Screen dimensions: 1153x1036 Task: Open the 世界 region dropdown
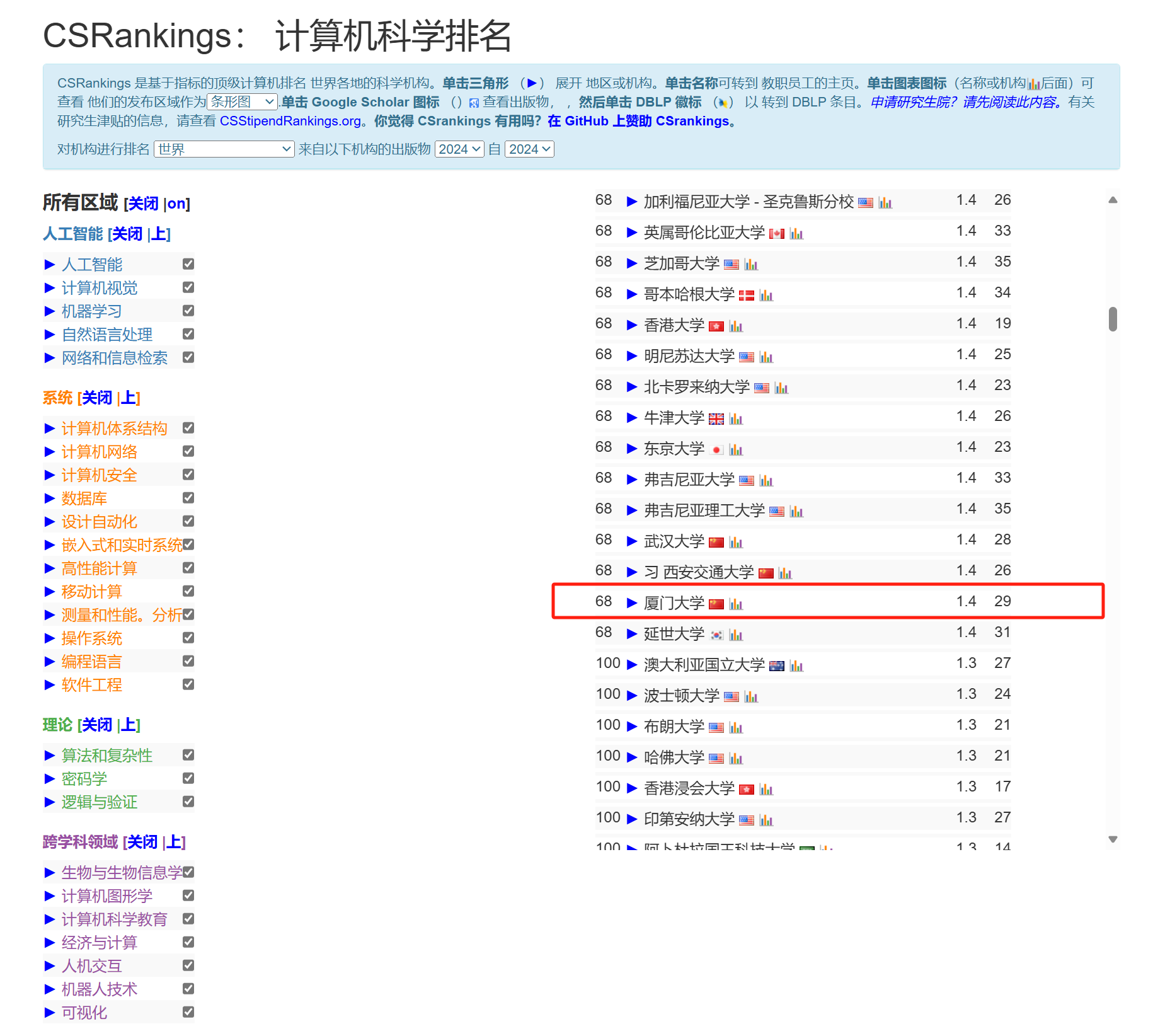224,149
